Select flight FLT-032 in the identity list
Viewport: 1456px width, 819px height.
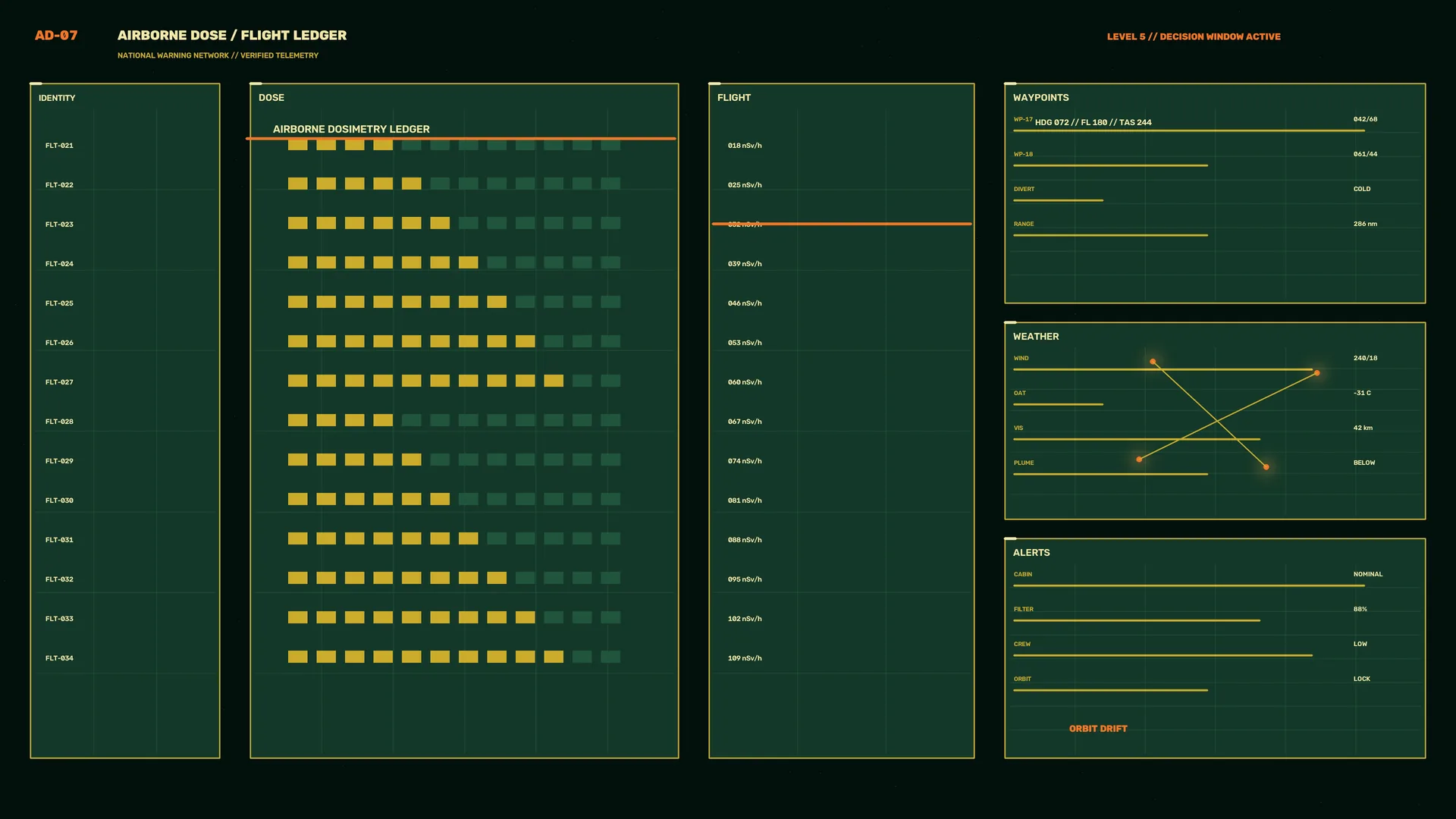point(59,579)
